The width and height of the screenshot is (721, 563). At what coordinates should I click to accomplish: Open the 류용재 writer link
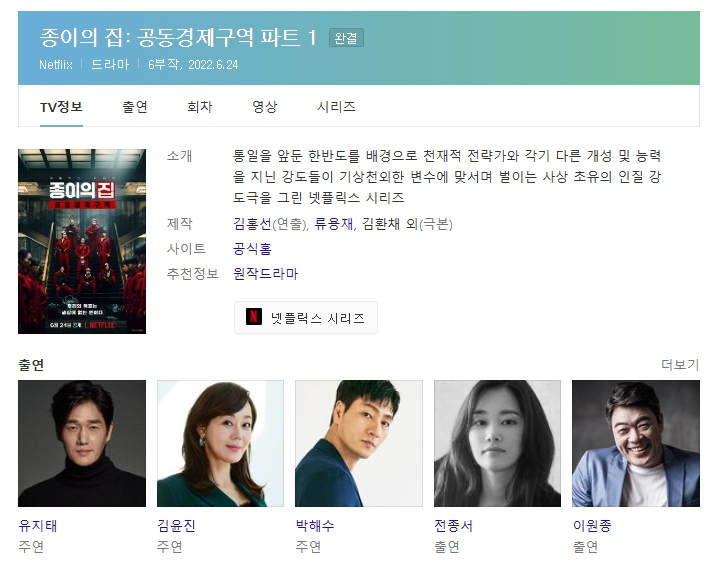coord(333,224)
